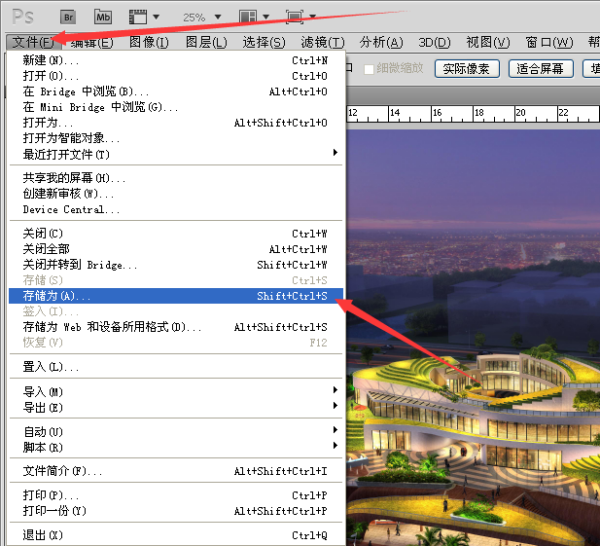Viewport: 600px width, 546px height.
Task: Select 在 Mini Bridge 中浏览(G)...
Action: pos(176,107)
